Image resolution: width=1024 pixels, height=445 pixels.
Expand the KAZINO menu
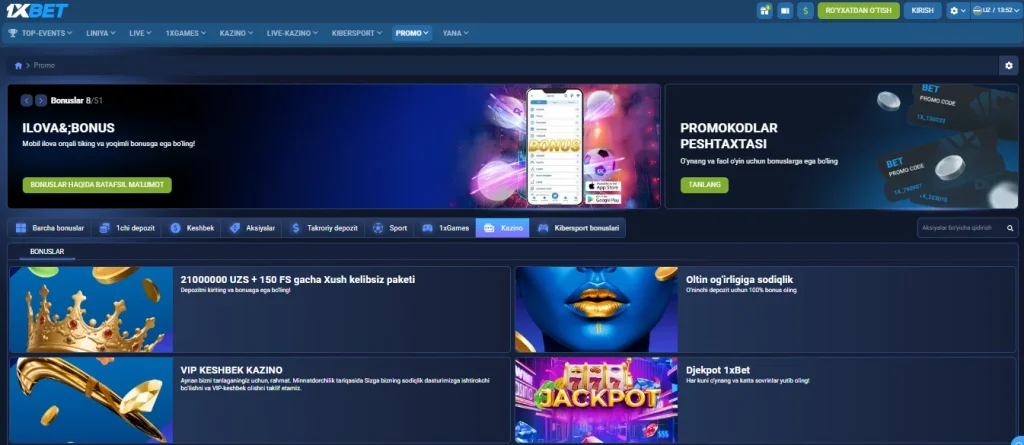(236, 33)
